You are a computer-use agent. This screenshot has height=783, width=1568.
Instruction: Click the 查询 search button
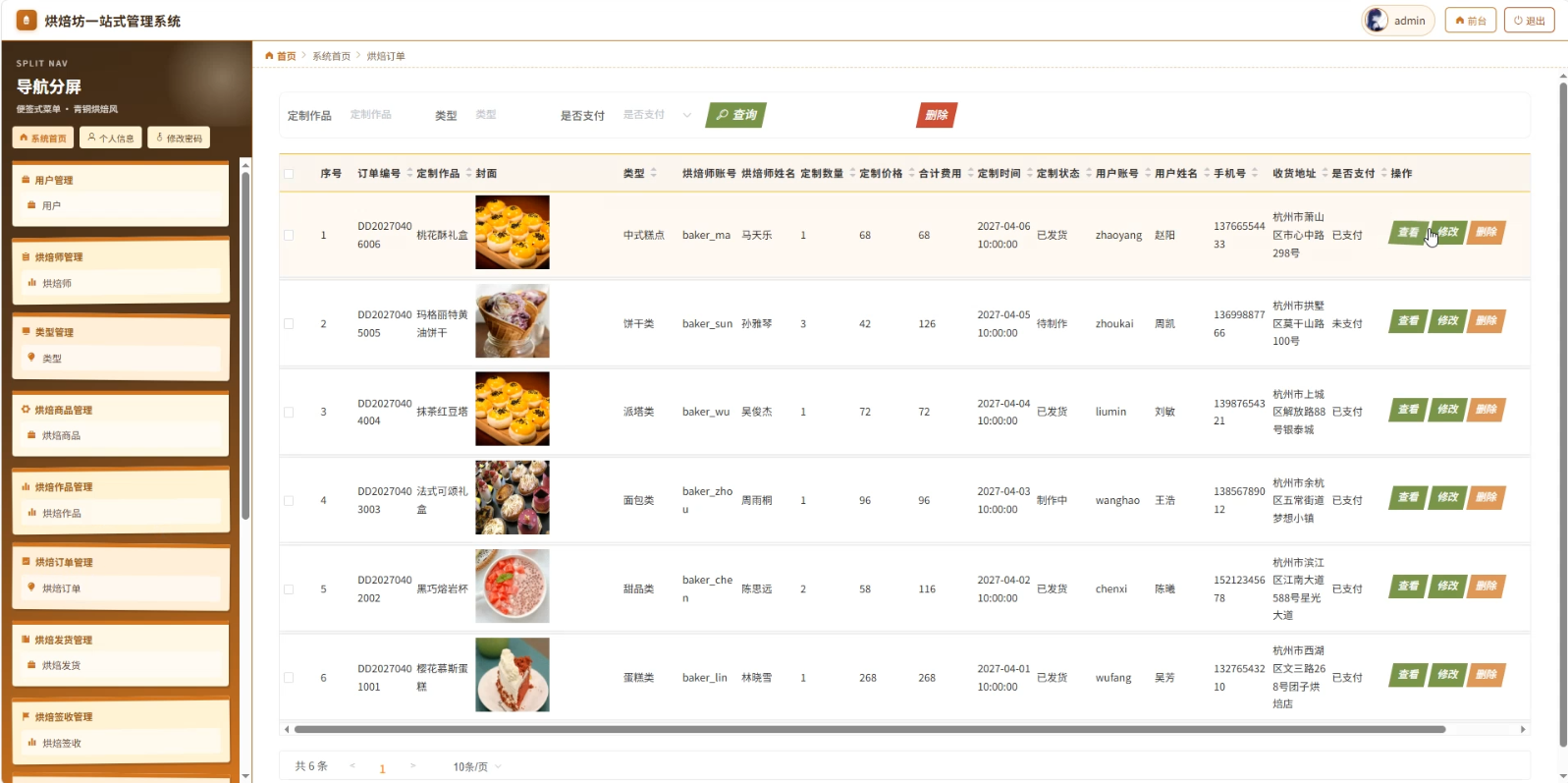[x=736, y=115]
